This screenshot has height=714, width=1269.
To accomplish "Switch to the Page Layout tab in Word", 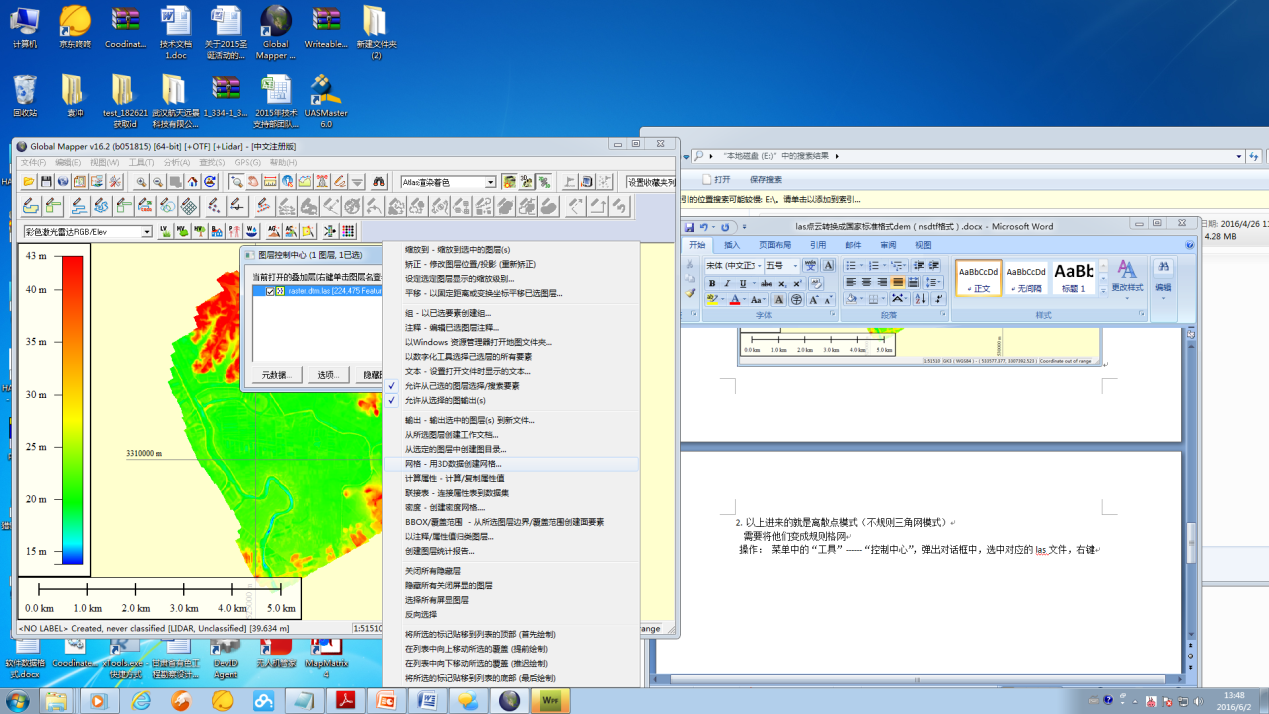I will (775, 245).
